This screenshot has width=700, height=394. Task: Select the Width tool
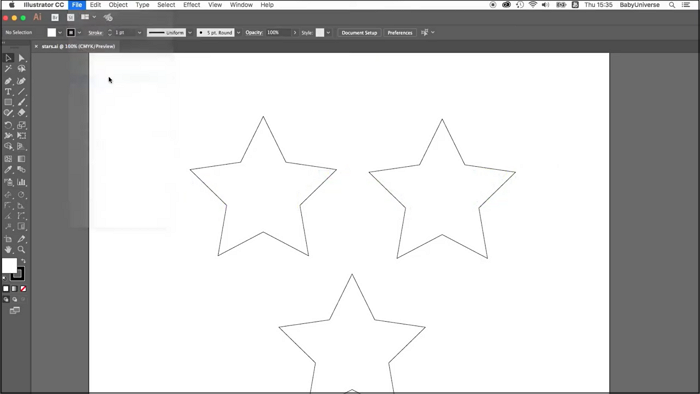tap(8, 136)
